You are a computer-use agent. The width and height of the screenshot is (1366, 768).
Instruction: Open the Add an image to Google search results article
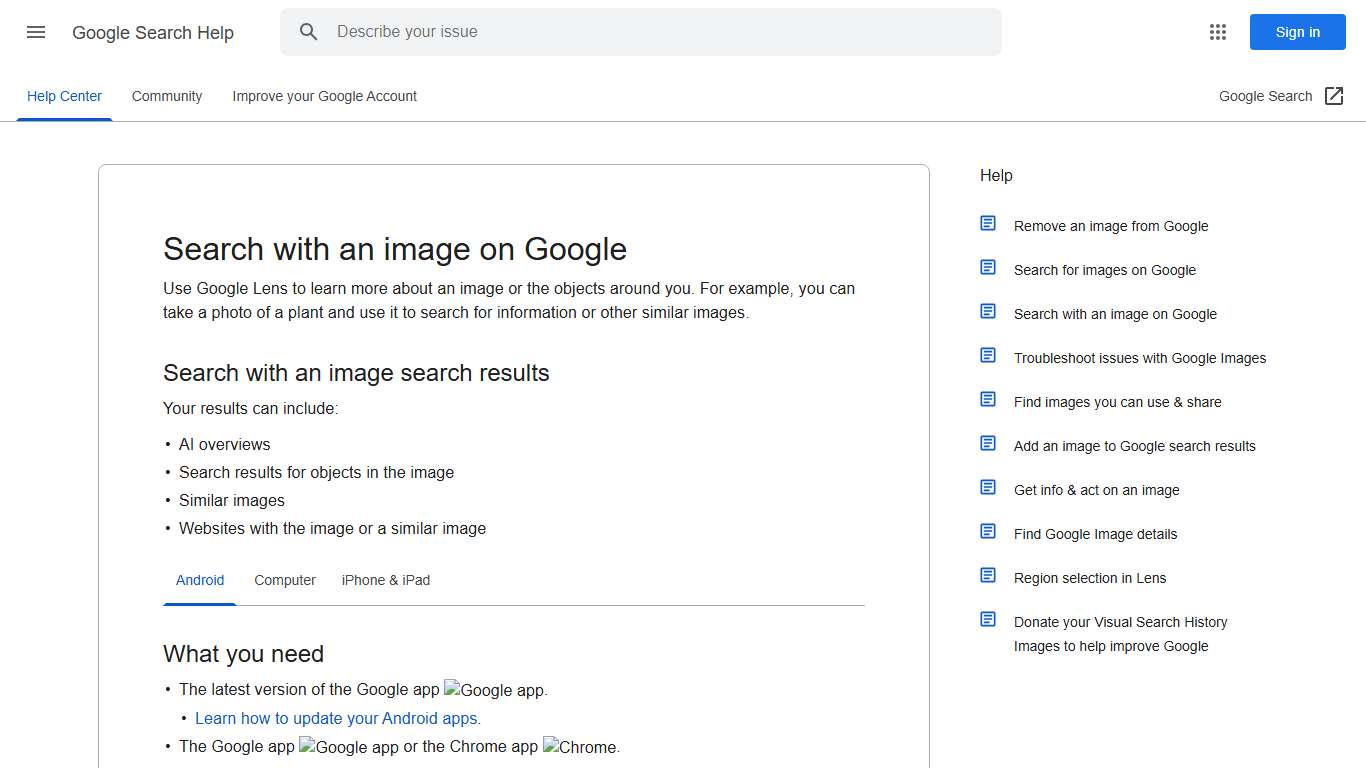coord(1134,446)
